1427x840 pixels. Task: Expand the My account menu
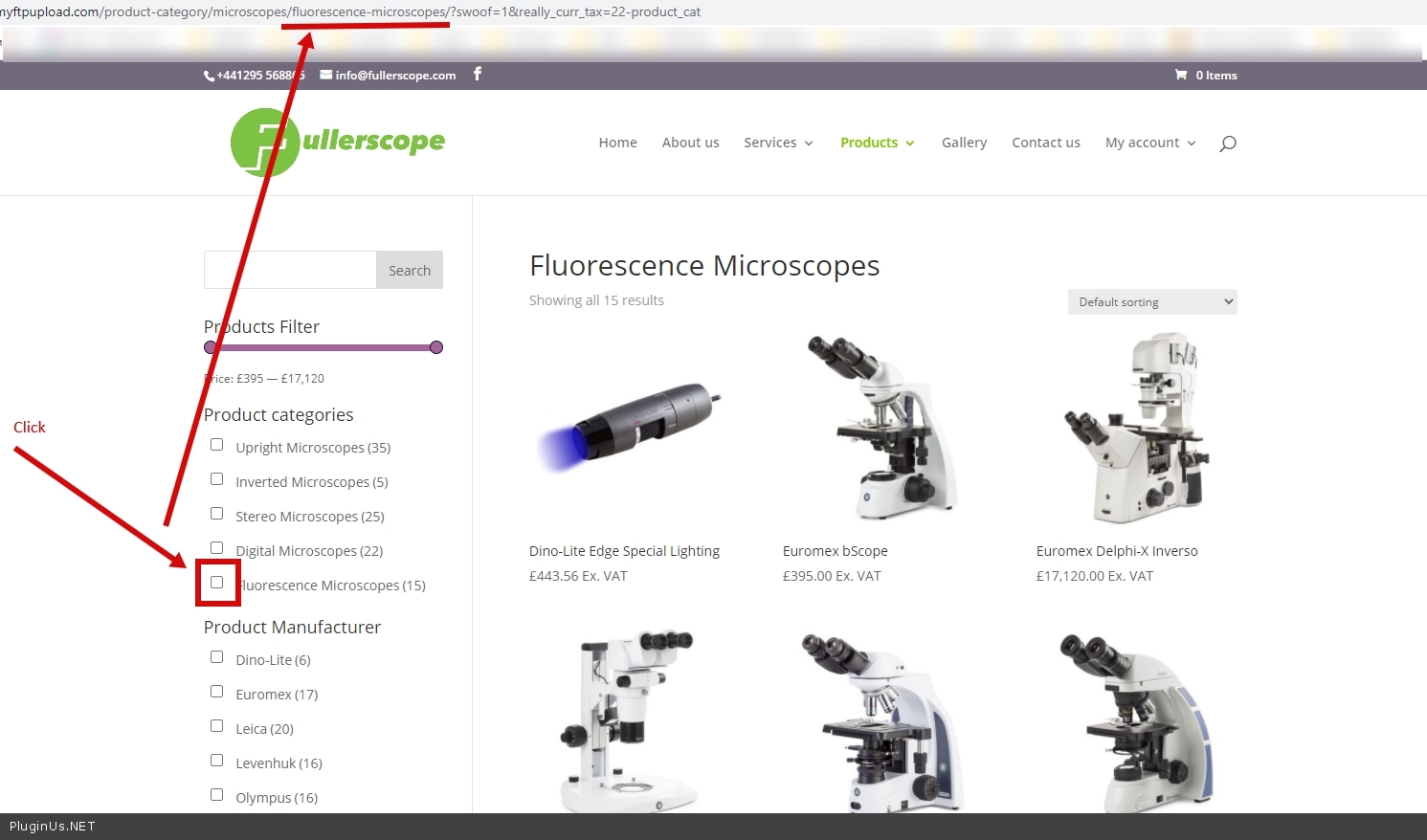(1151, 143)
